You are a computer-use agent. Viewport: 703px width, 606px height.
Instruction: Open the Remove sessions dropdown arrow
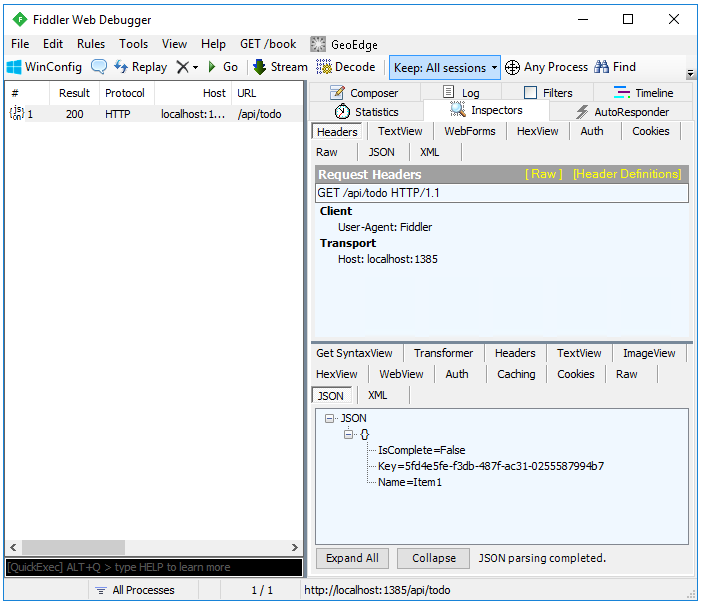195,68
